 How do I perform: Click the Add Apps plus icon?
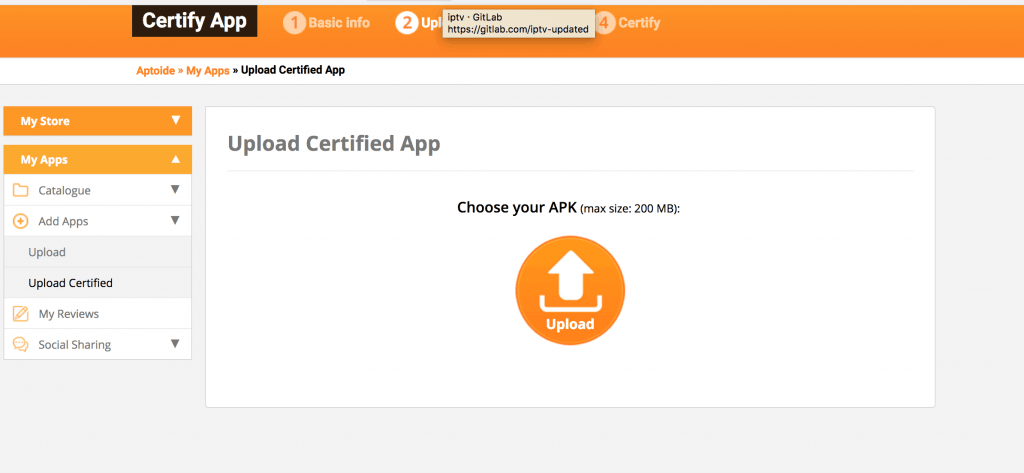pos(21,221)
